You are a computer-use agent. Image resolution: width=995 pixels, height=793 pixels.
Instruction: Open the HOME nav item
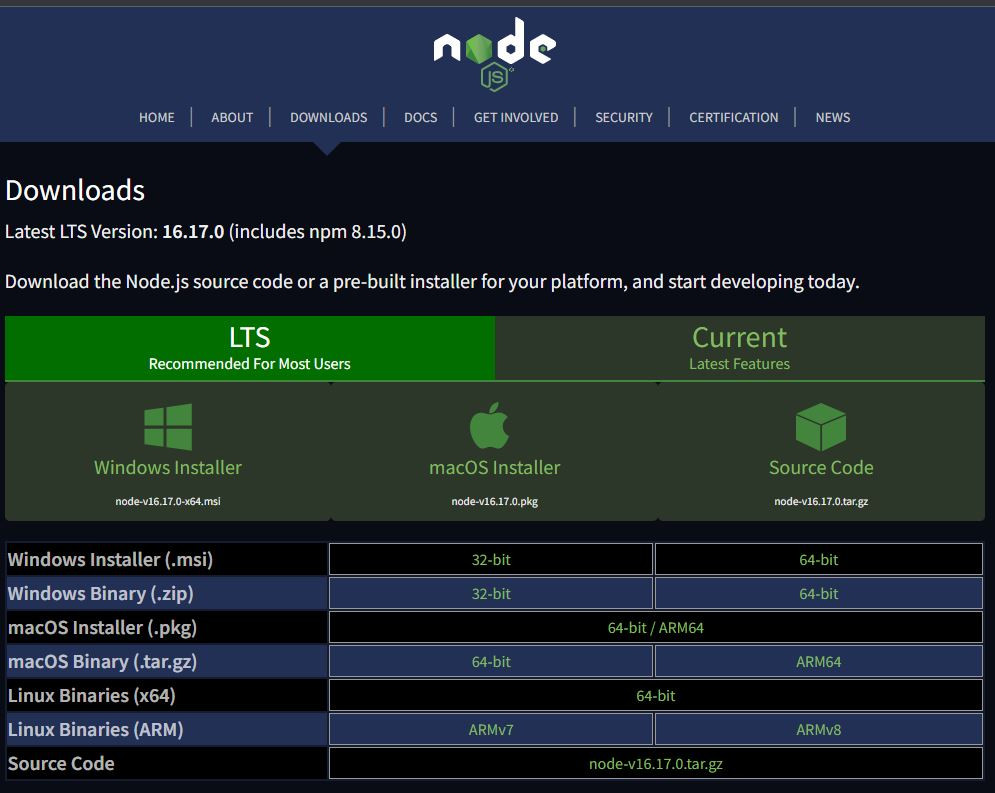(157, 117)
